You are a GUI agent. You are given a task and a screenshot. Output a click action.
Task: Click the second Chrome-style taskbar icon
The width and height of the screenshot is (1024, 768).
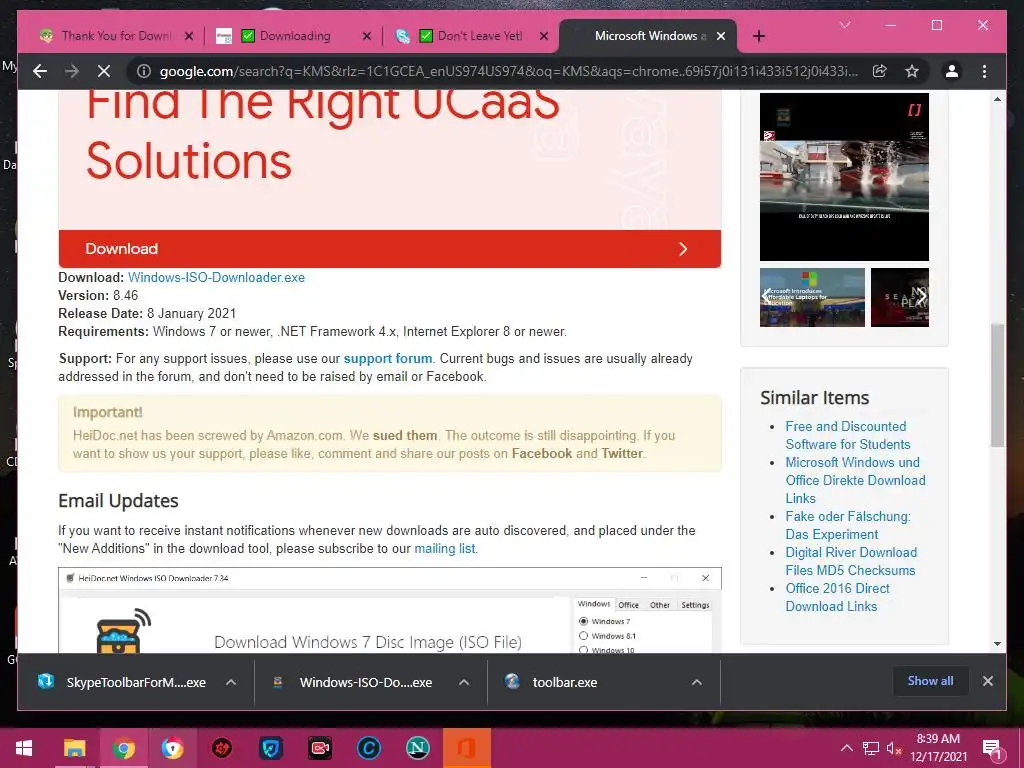click(x=172, y=748)
